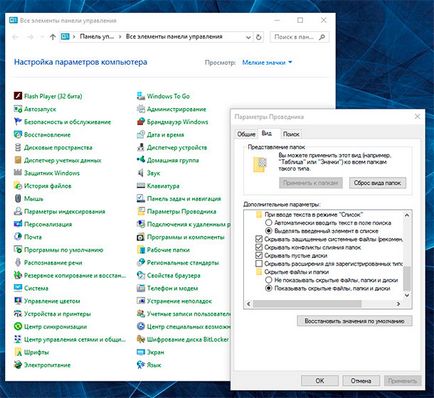Open the История файлов icon

(18, 186)
